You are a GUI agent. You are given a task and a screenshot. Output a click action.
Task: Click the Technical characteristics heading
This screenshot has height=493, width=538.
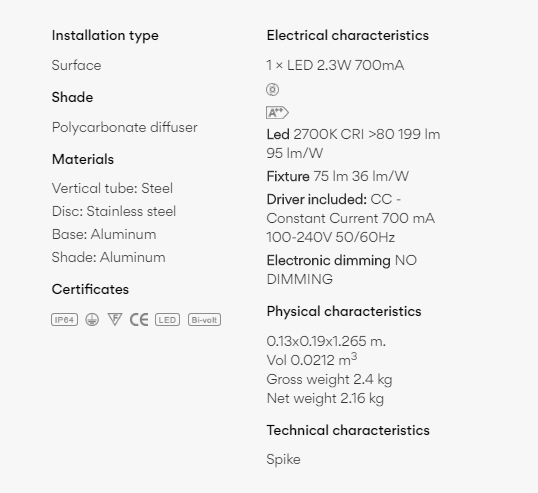click(x=348, y=430)
